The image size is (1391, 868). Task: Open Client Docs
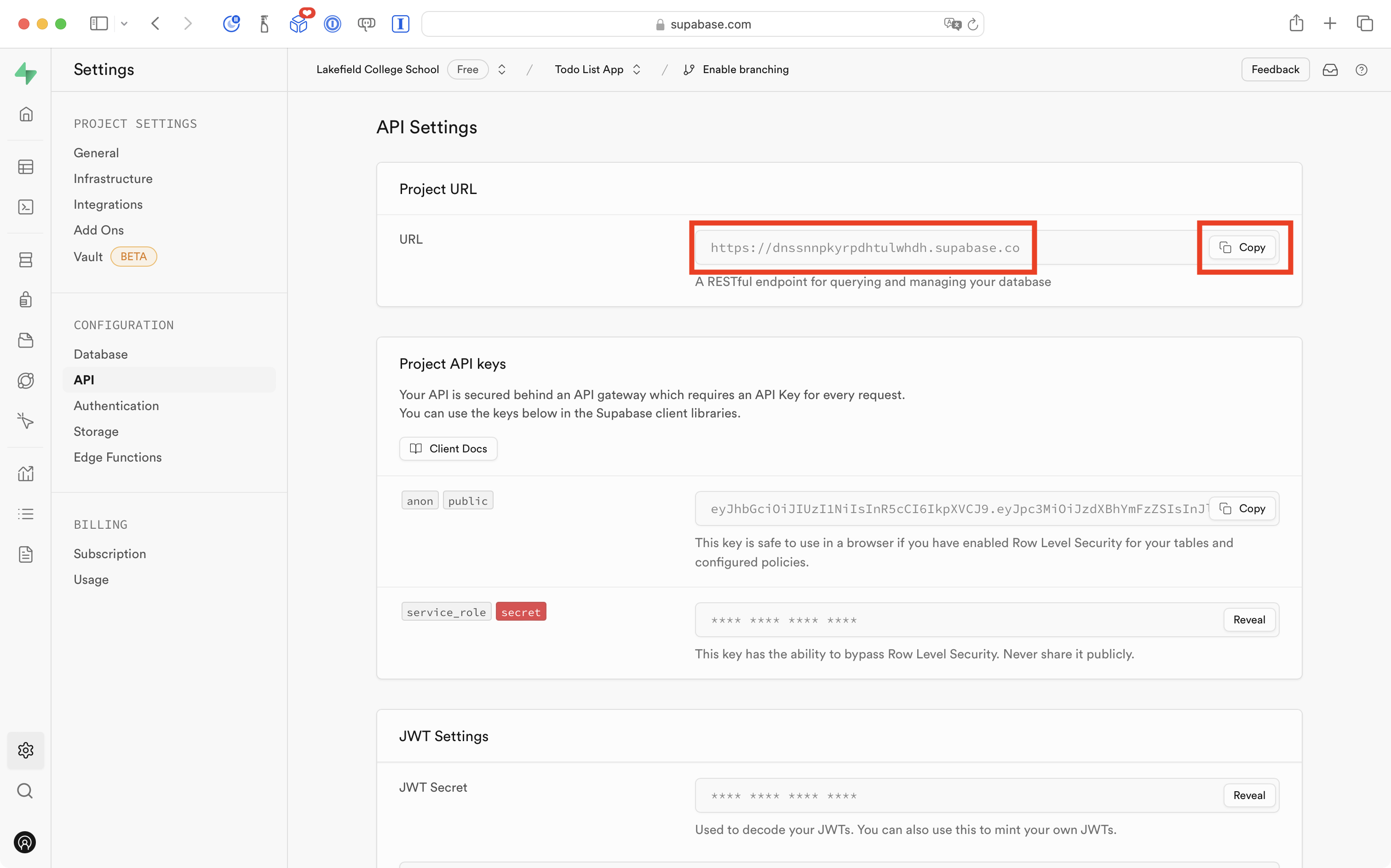(448, 448)
